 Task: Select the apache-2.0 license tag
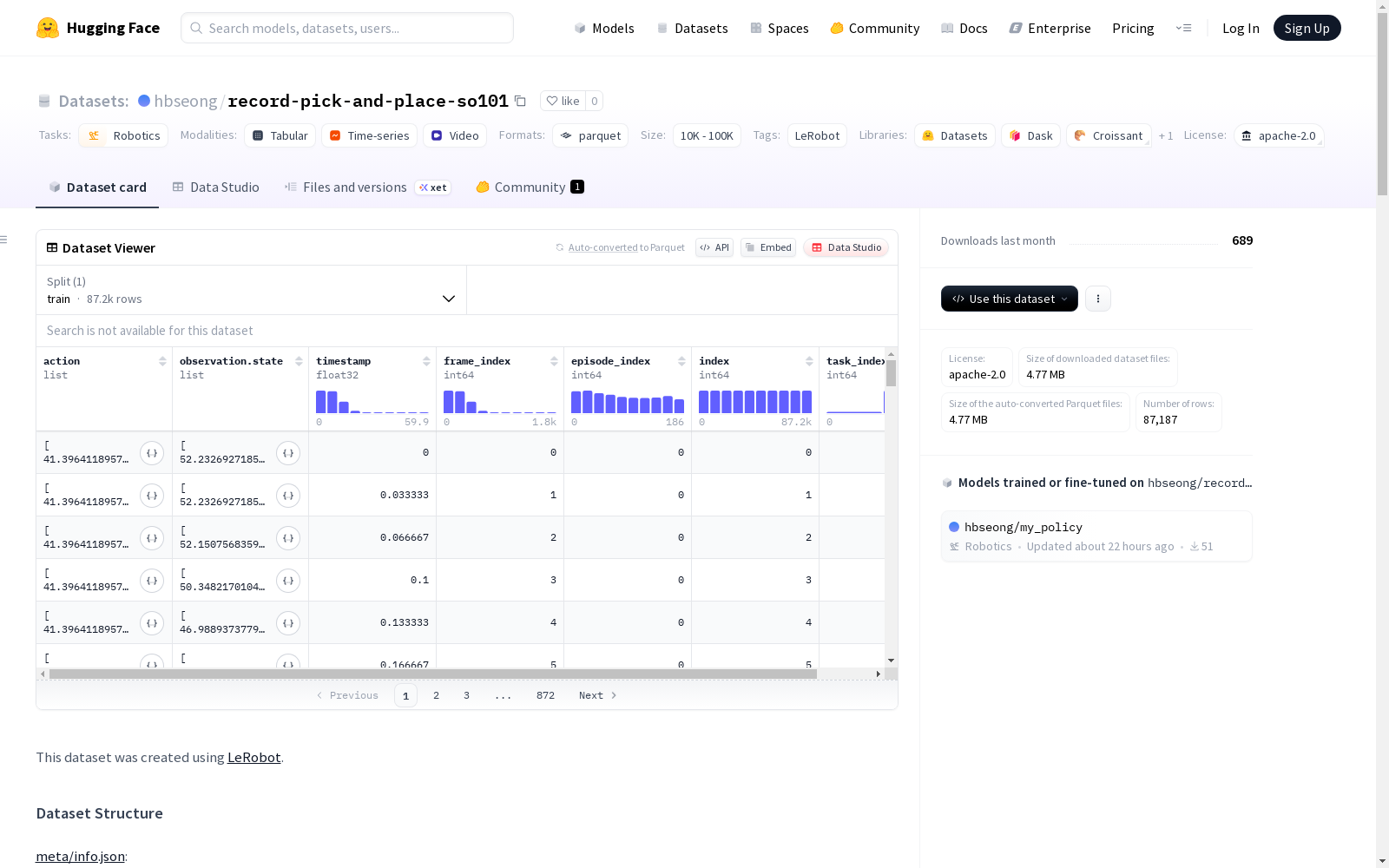coord(1279,135)
